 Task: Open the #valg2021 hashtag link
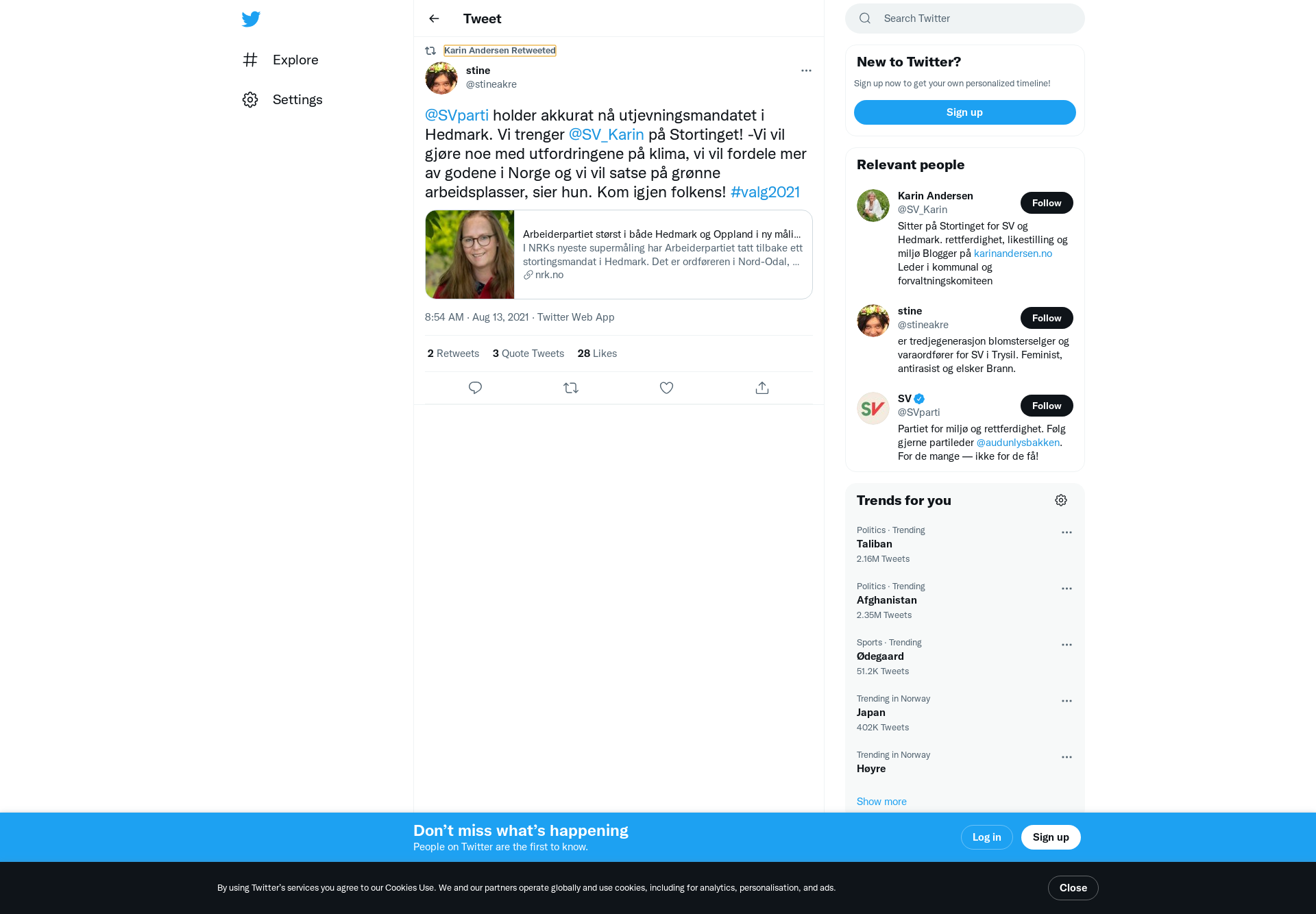pos(765,192)
